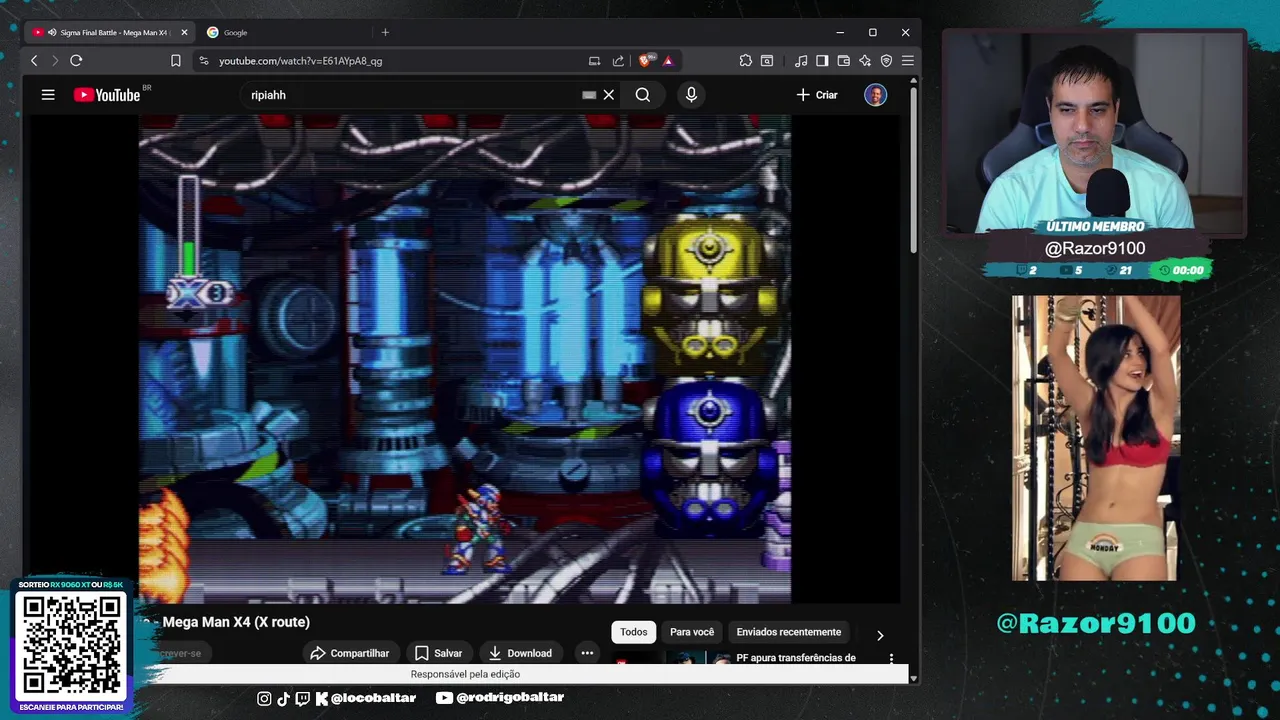Start voice search with the microphone
The image size is (1280, 720).
pyautogui.click(x=691, y=95)
